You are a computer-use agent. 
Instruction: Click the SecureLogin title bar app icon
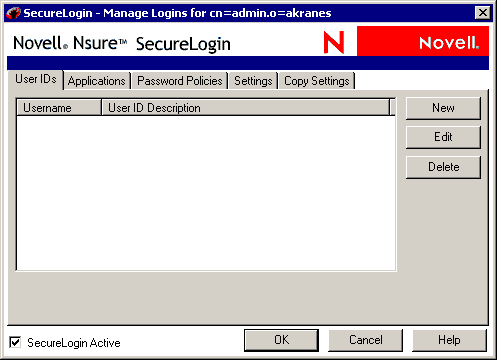point(13,13)
